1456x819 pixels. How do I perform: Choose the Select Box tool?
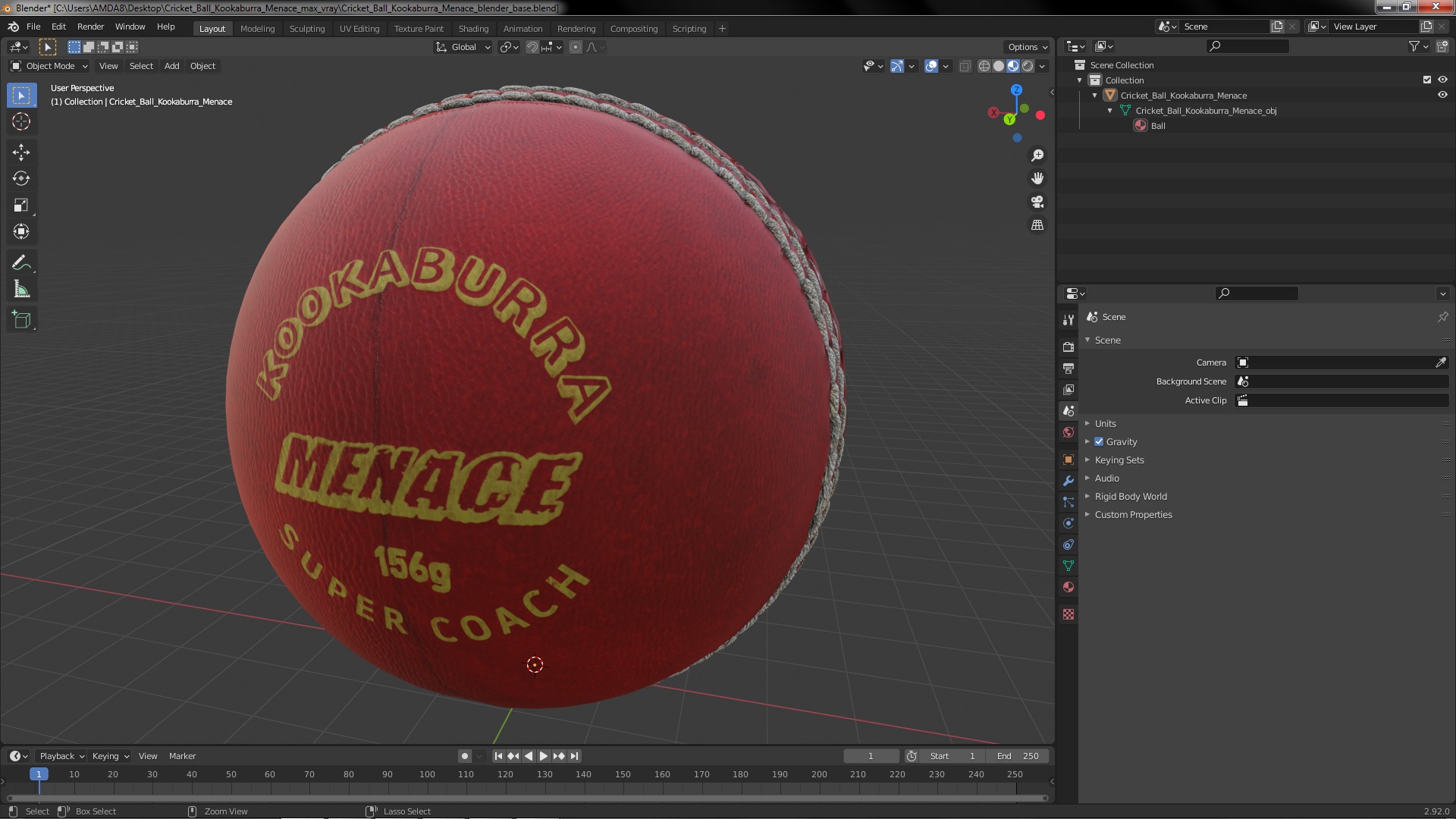point(21,95)
